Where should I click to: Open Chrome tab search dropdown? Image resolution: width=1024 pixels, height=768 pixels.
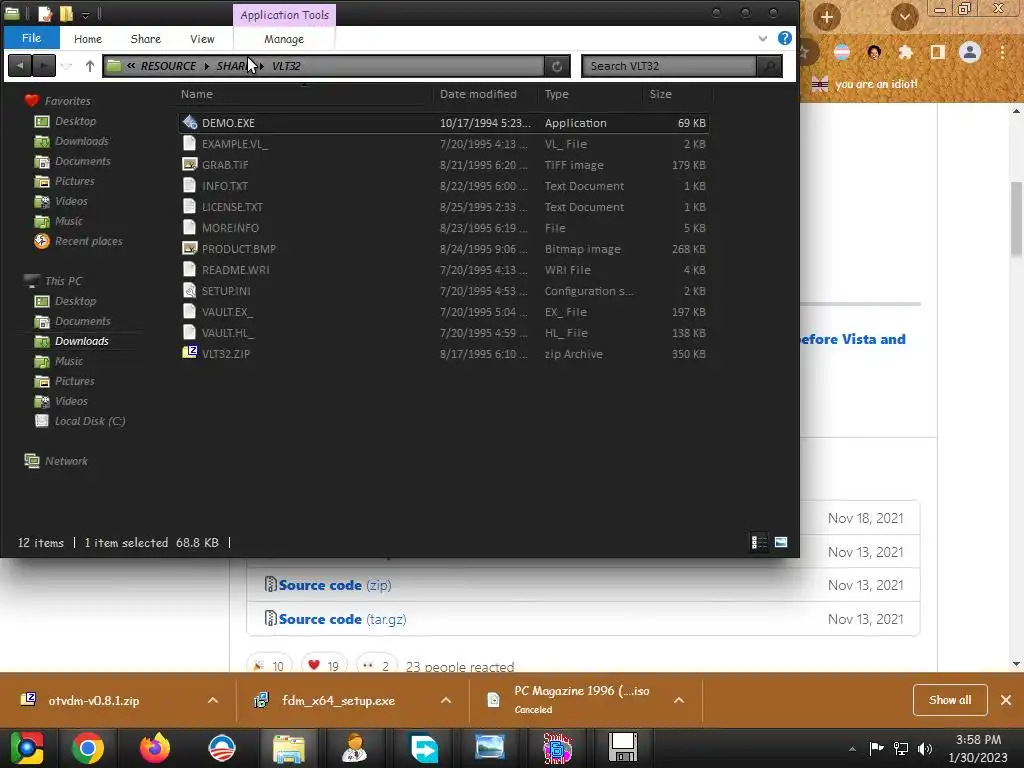pos(904,16)
